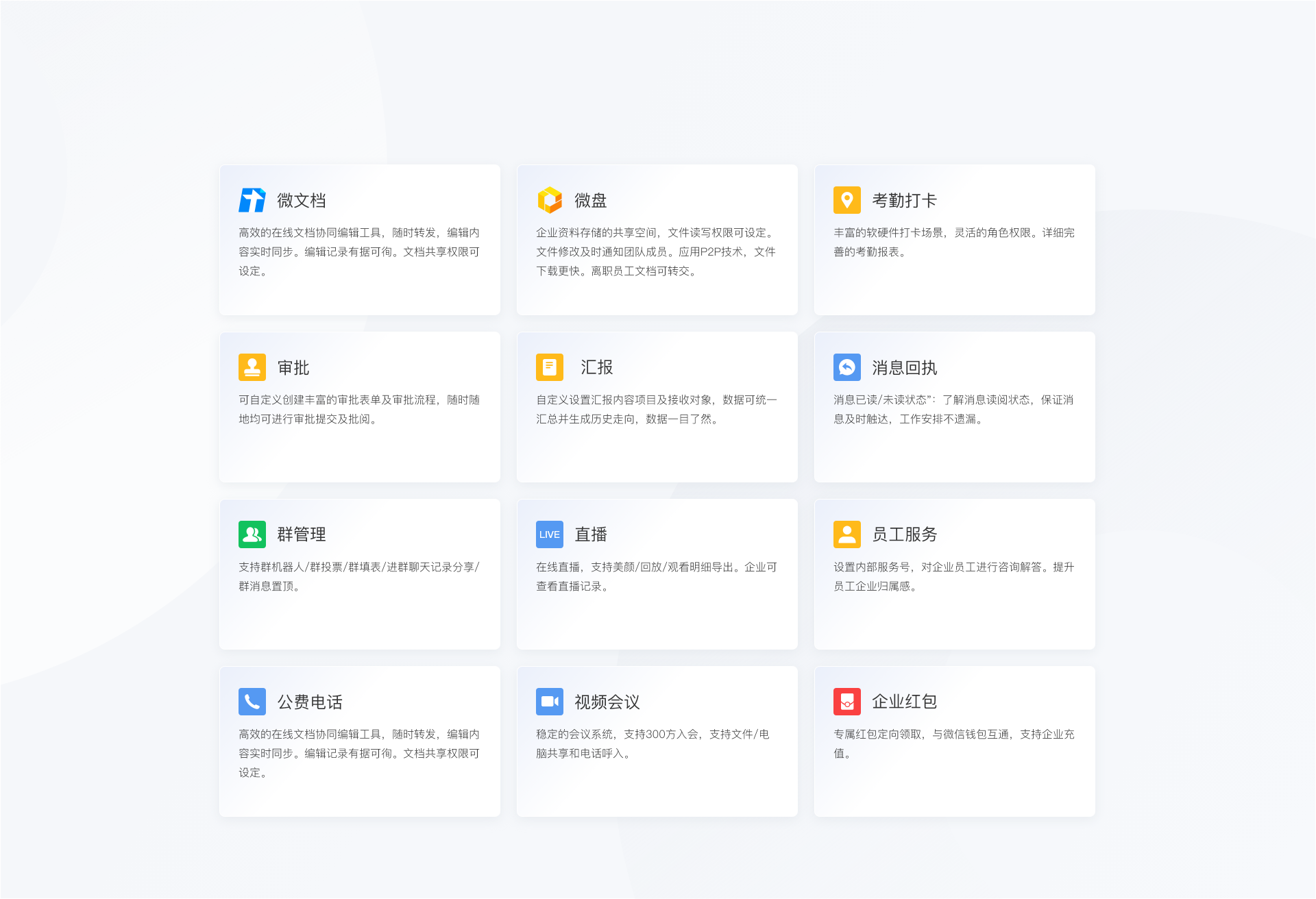Click the 汇报 orange report icon

tap(550, 367)
